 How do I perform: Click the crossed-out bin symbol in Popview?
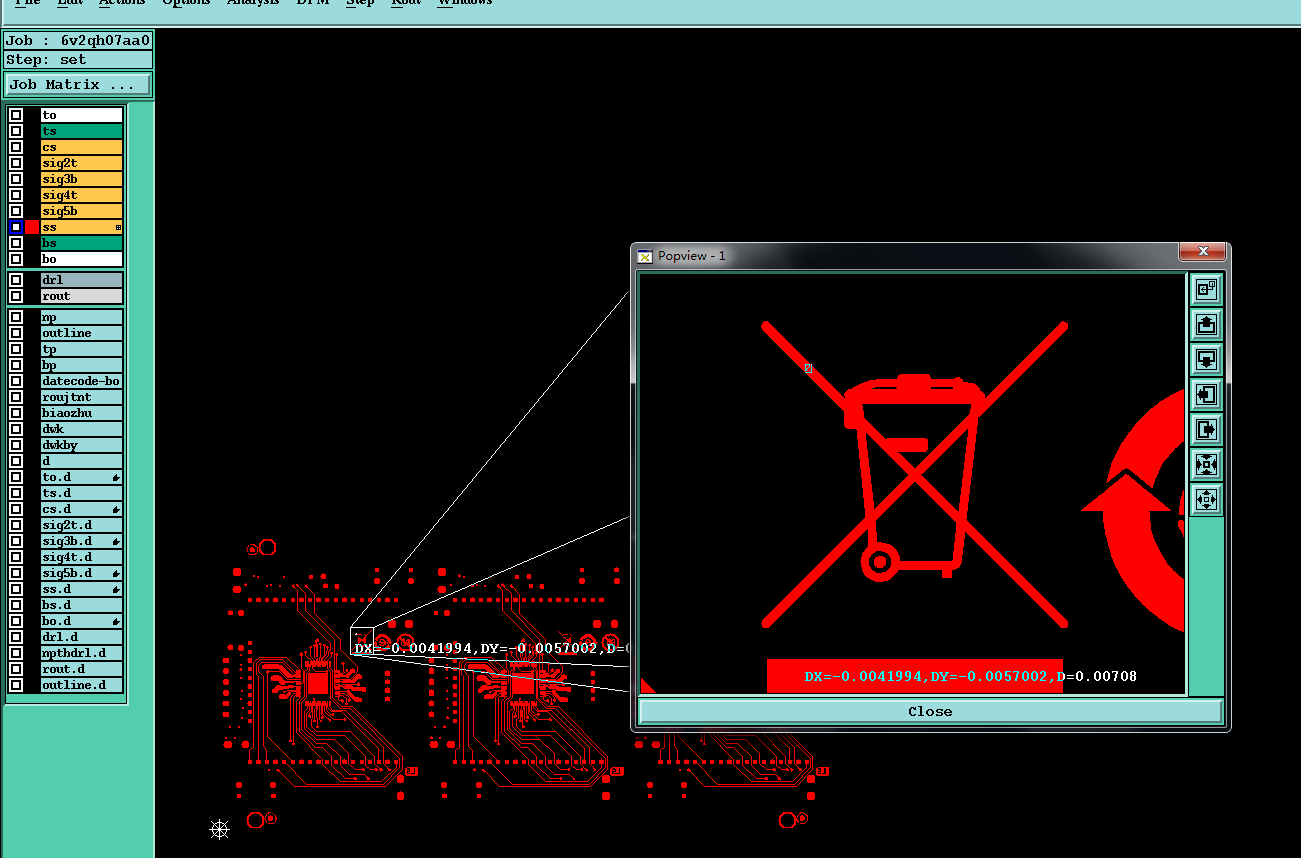(914, 476)
